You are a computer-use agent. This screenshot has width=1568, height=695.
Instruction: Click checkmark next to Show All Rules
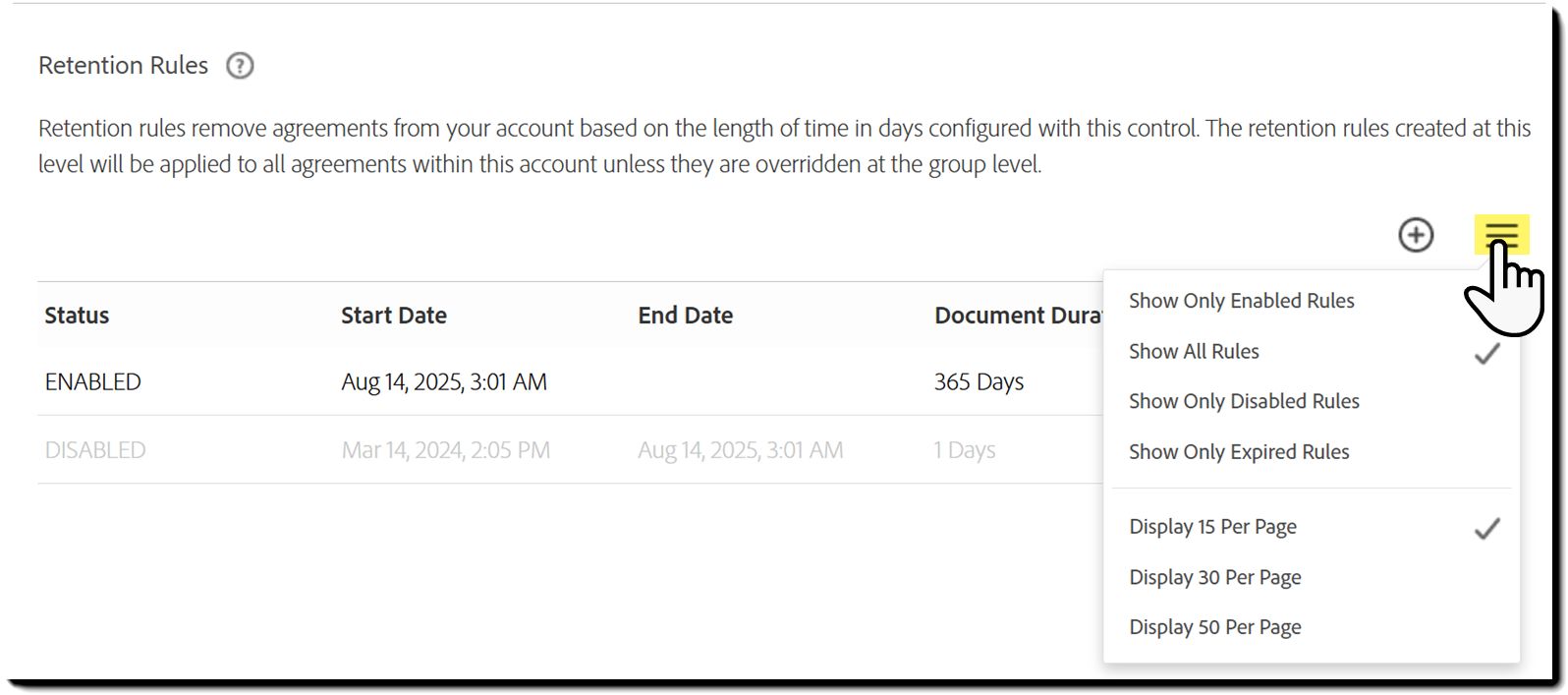[x=1486, y=353]
